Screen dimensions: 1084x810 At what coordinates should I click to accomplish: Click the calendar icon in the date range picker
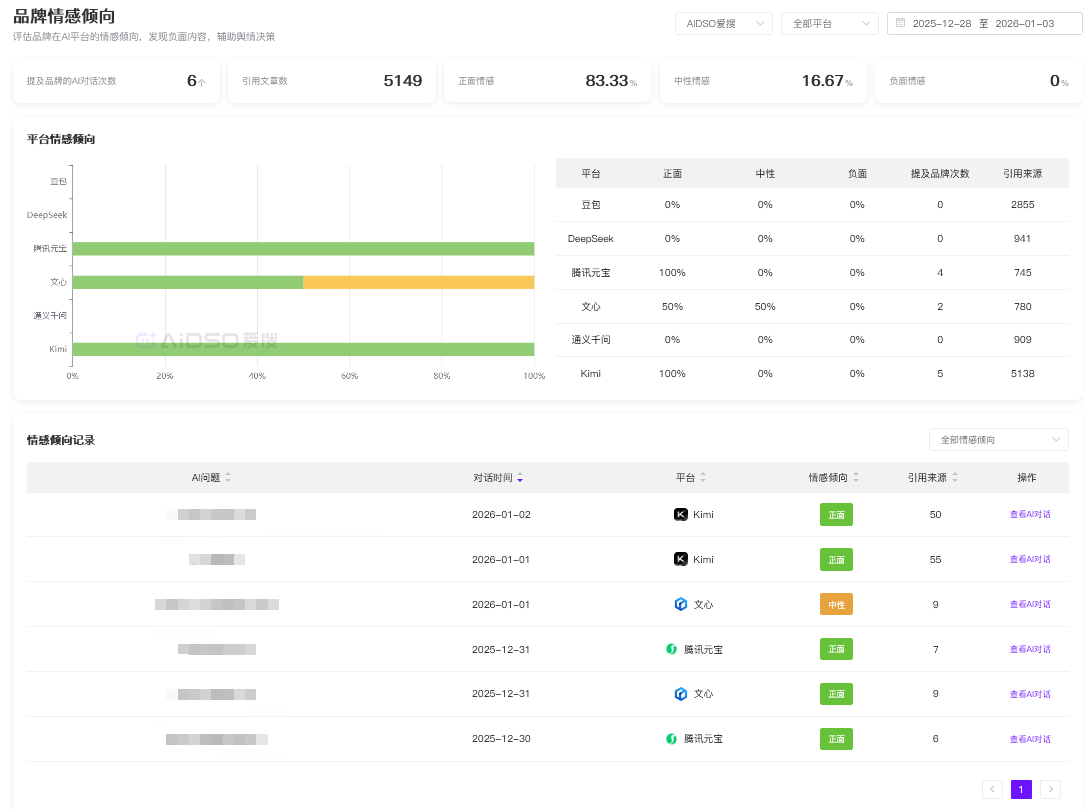click(x=900, y=23)
